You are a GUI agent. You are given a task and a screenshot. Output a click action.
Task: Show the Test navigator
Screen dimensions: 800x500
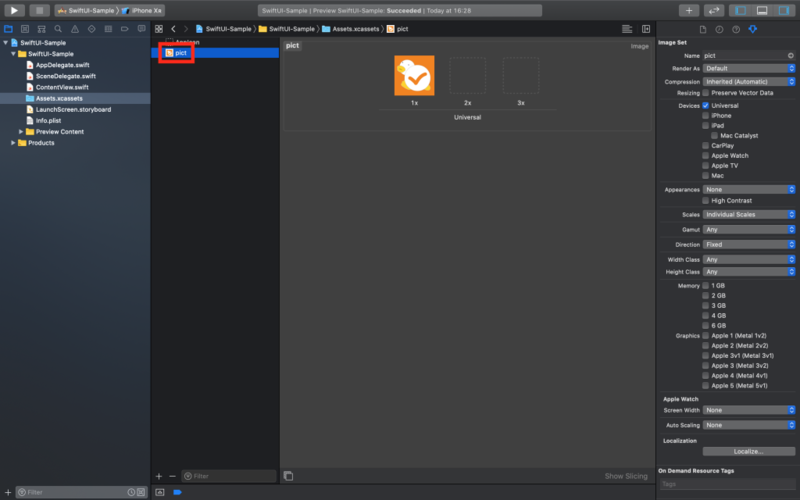(x=91, y=29)
